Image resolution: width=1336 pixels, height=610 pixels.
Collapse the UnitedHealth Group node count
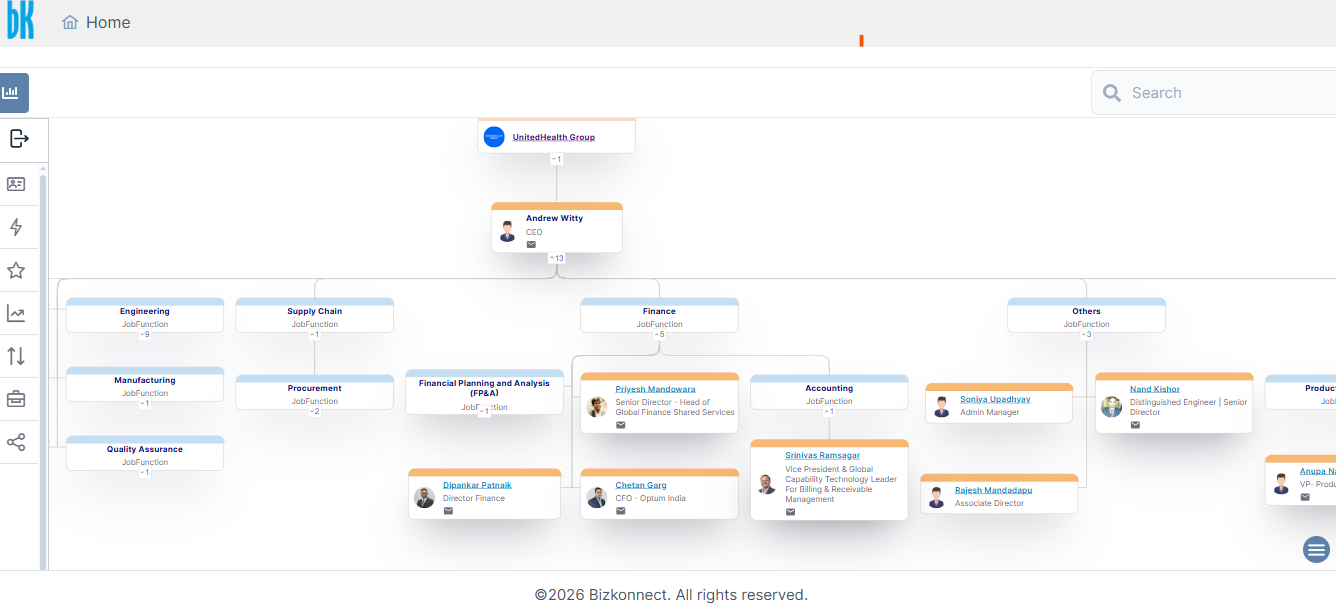(557, 159)
